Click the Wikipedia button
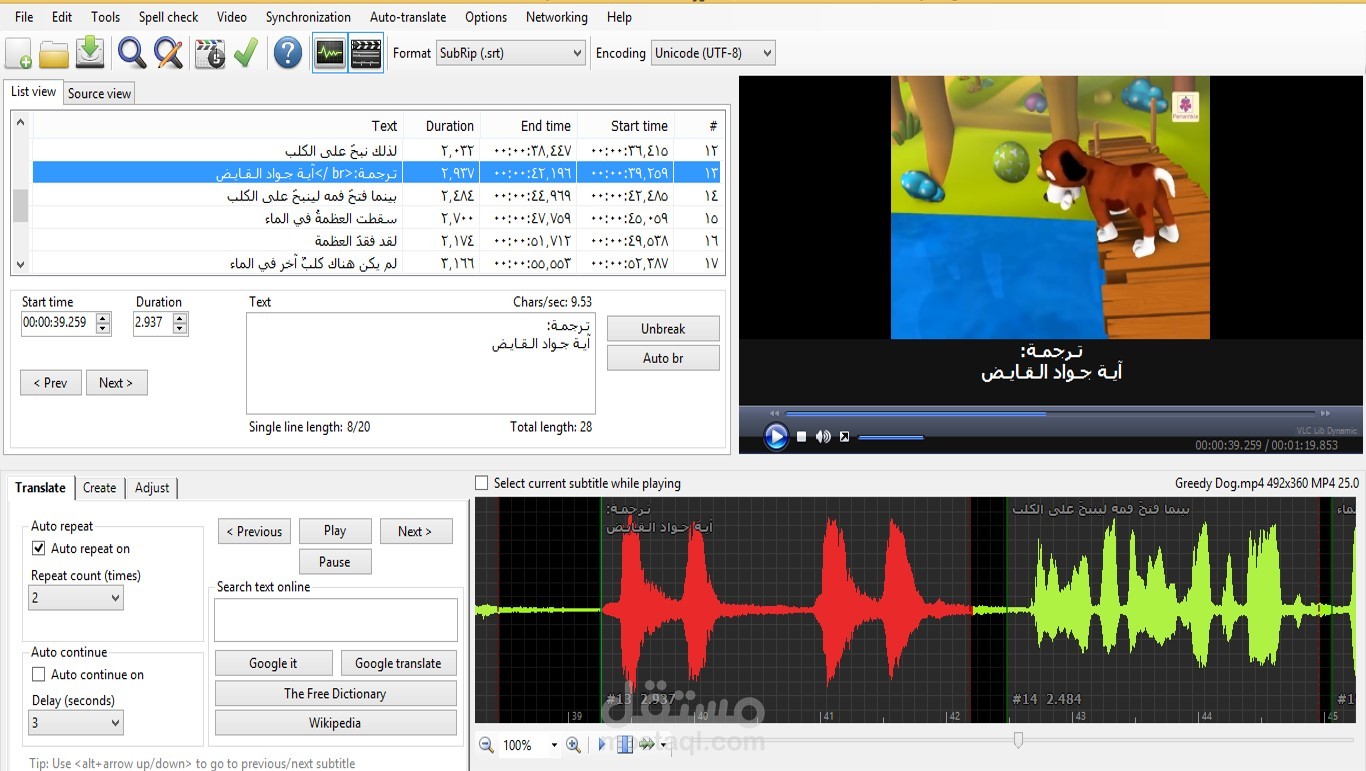1366x771 pixels. [x=335, y=723]
